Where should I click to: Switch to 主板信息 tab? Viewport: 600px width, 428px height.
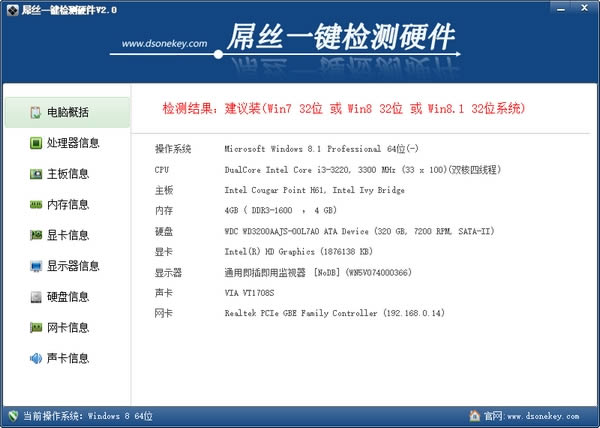(x=67, y=174)
